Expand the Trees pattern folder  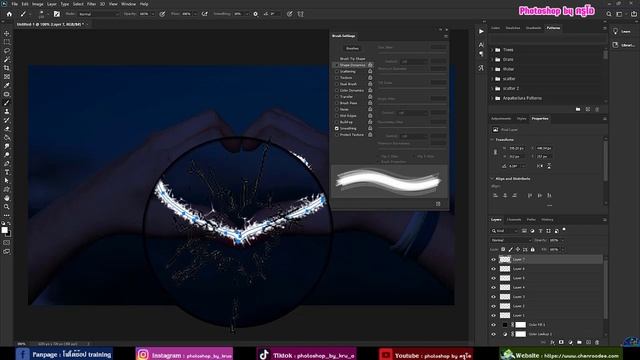point(492,50)
